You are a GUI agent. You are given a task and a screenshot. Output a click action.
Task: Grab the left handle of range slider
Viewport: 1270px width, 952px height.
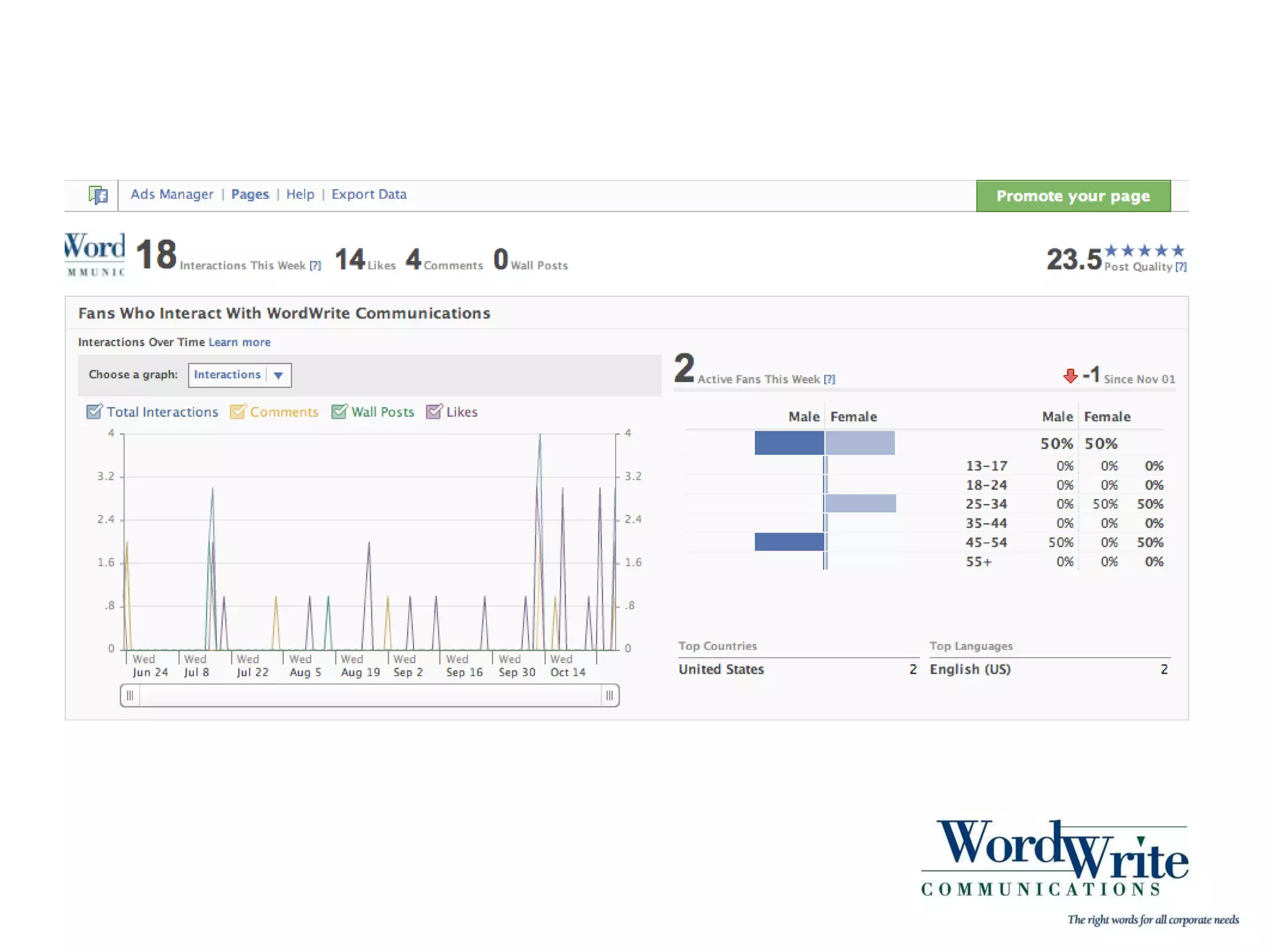pyautogui.click(x=130, y=695)
